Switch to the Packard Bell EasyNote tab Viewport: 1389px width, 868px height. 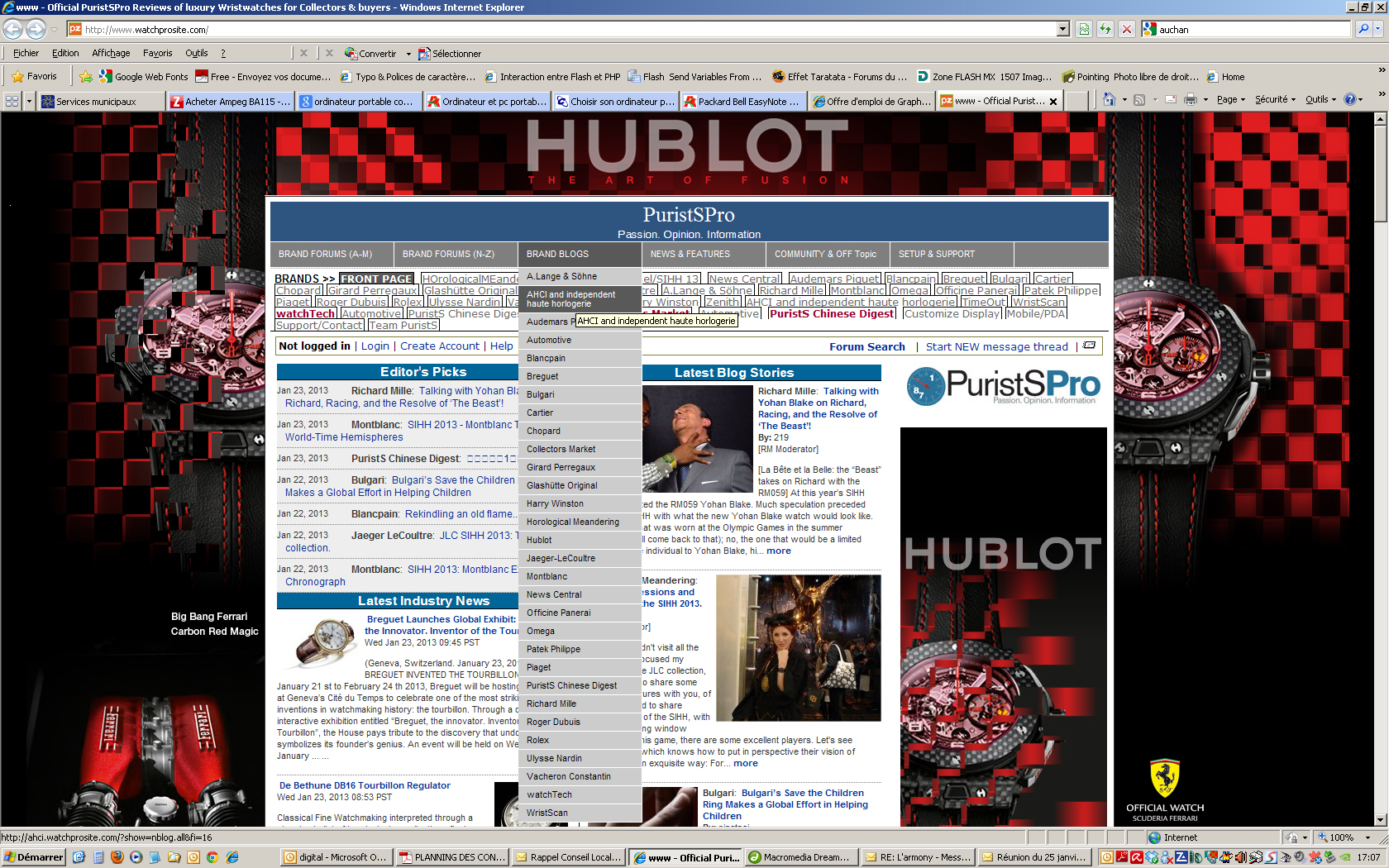click(742, 101)
